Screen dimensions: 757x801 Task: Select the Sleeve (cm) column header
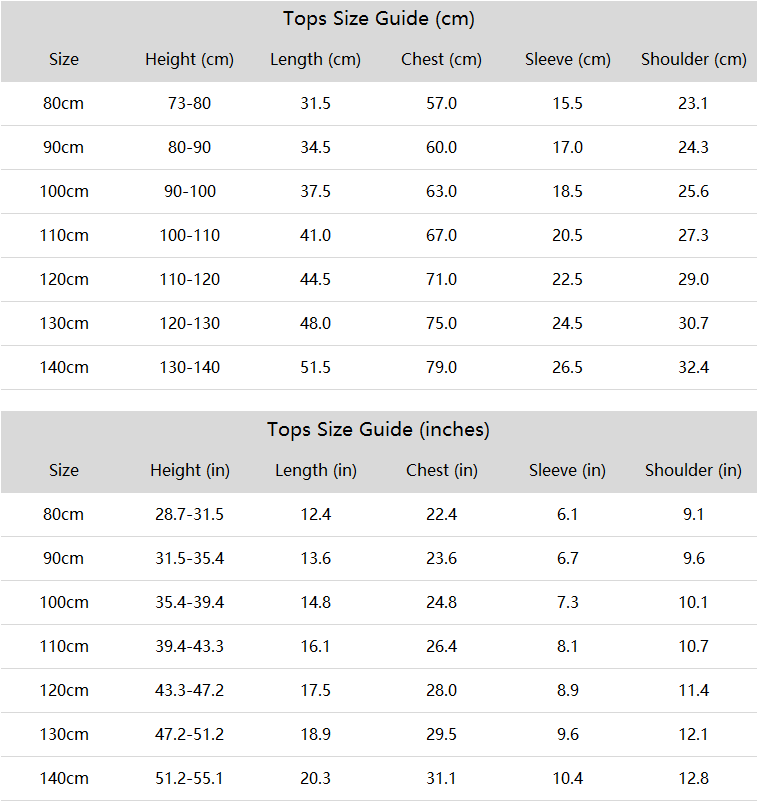click(x=567, y=60)
